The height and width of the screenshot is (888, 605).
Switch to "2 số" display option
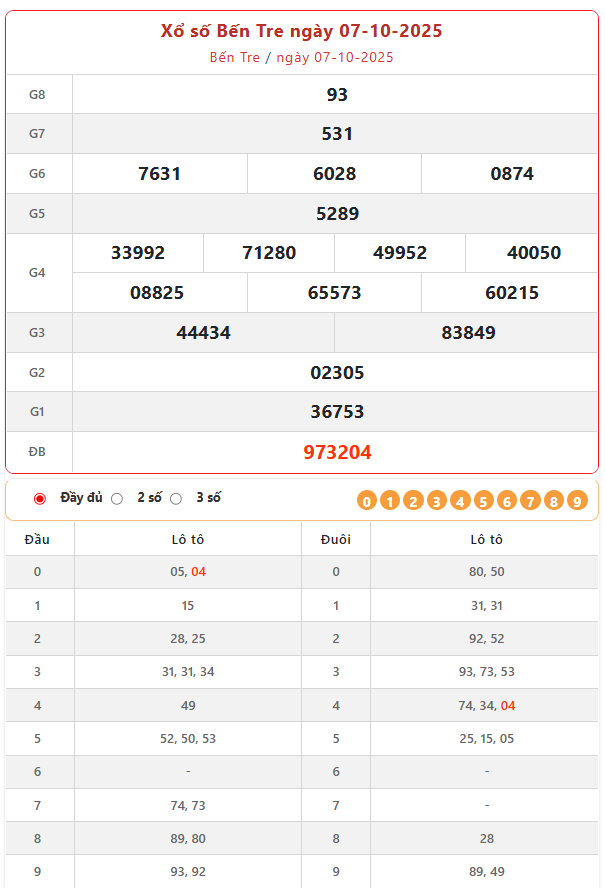117,498
